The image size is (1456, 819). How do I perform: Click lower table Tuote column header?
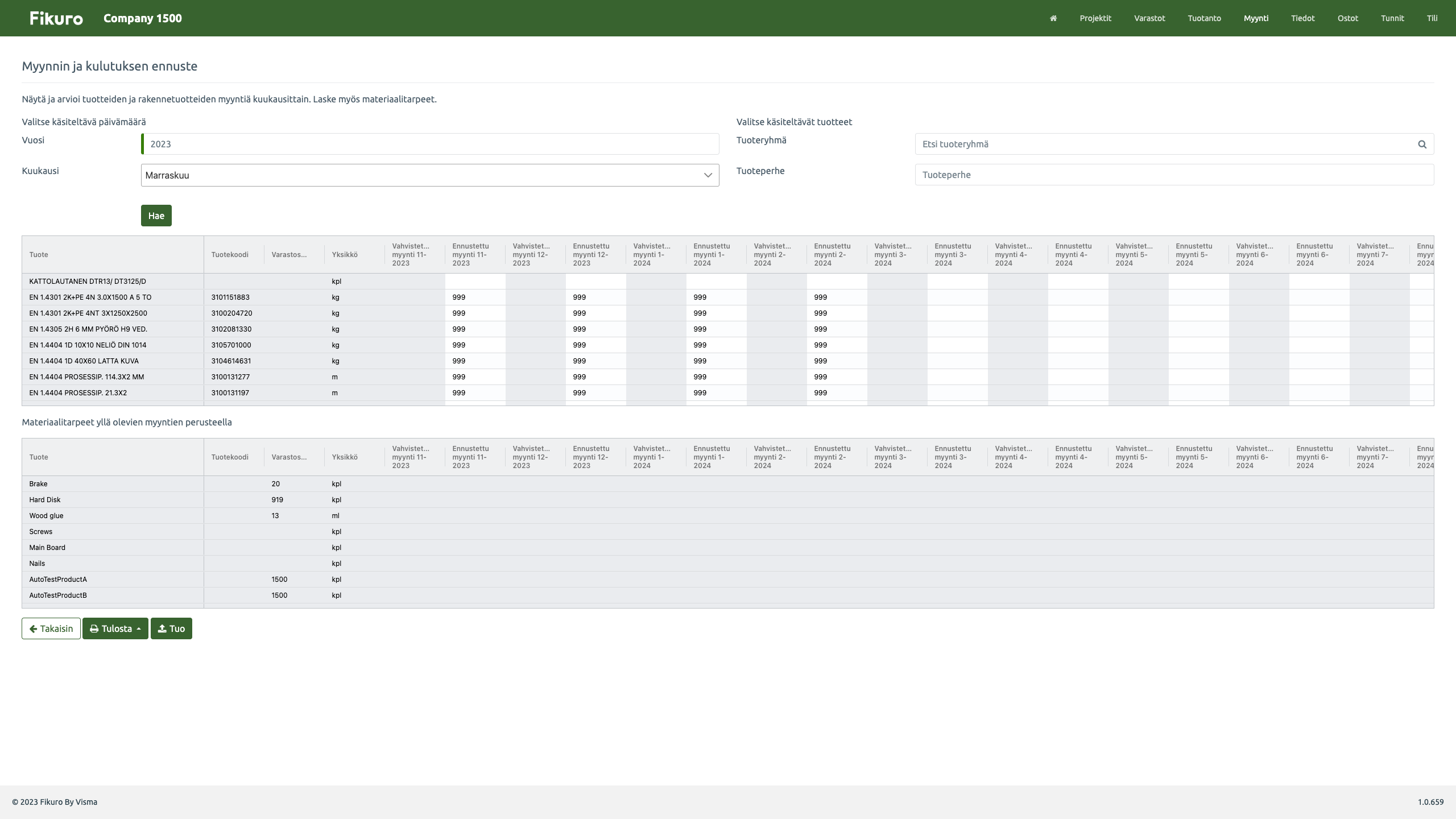pyautogui.click(x=113, y=457)
